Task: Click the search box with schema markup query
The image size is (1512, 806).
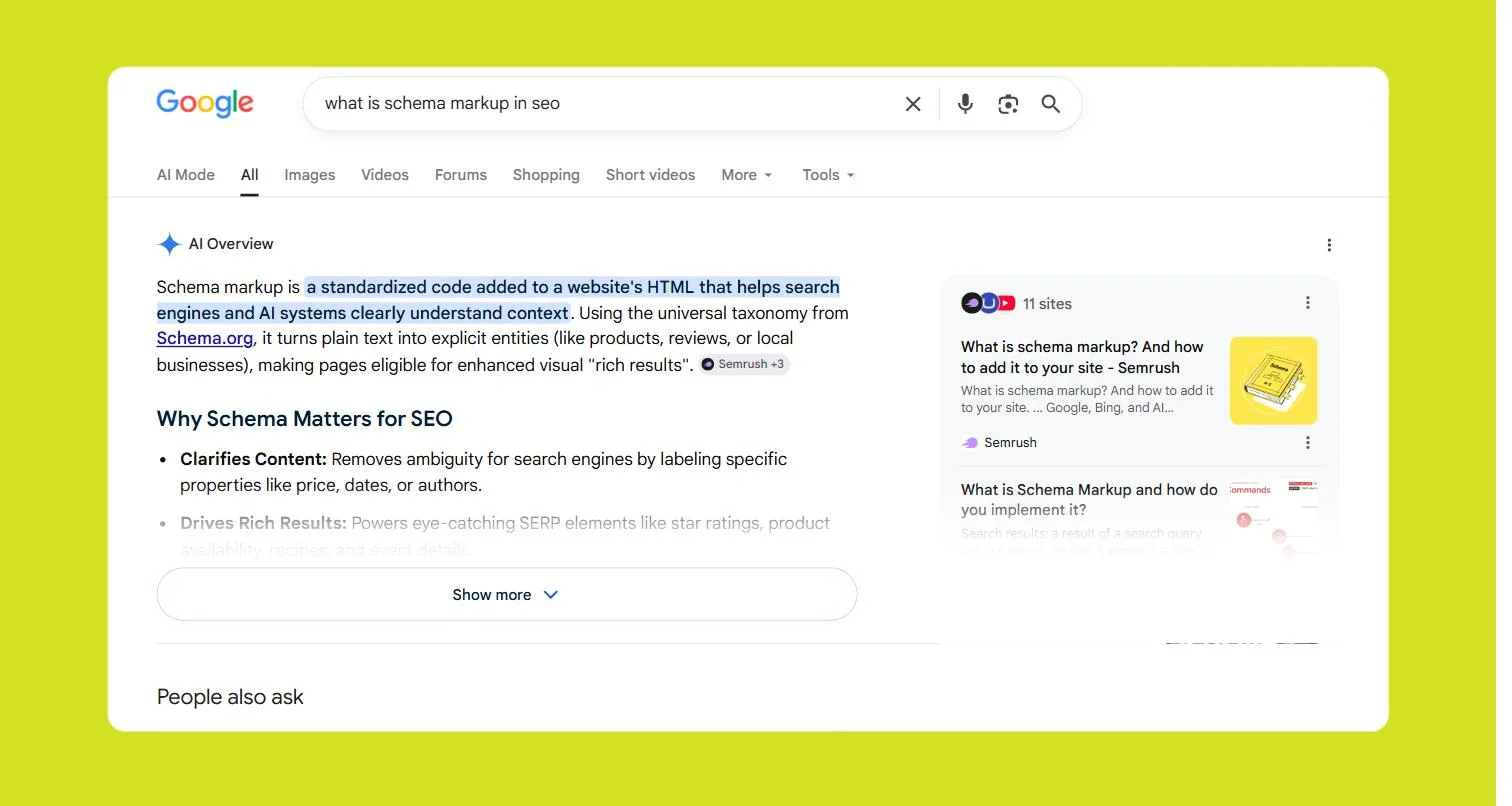Action: coord(692,104)
